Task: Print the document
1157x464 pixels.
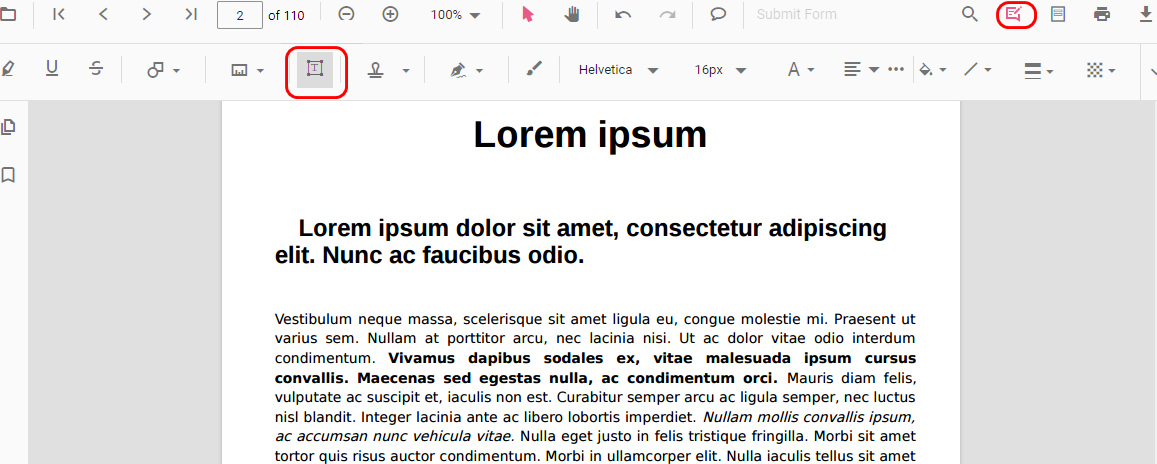Action: coord(1102,15)
